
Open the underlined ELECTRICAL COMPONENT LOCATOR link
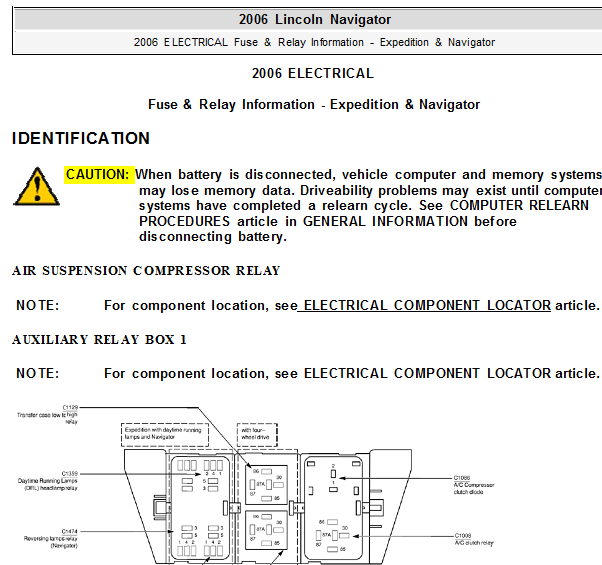(x=424, y=306)
